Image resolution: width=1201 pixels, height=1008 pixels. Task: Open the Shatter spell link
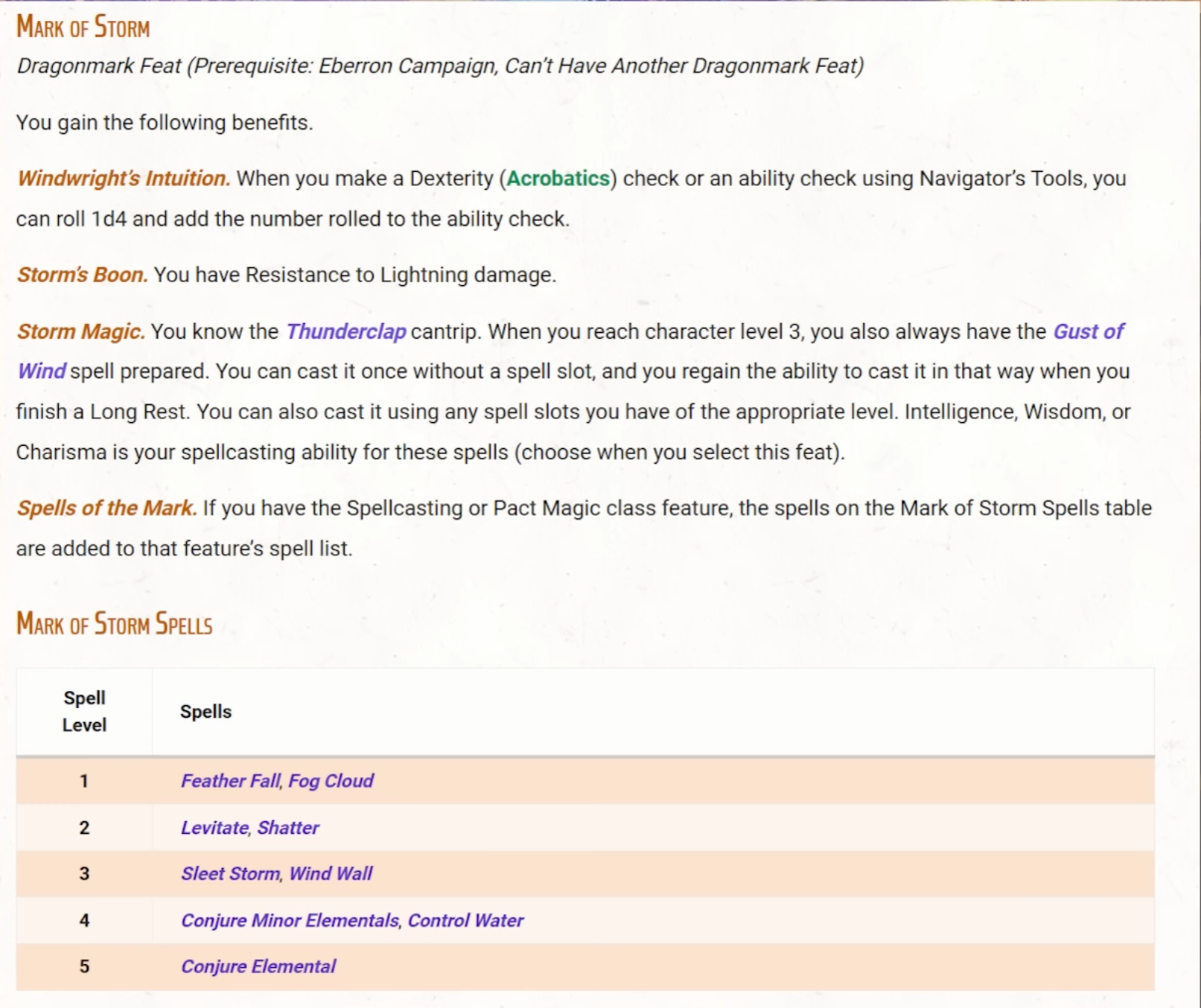click(288, 828)
